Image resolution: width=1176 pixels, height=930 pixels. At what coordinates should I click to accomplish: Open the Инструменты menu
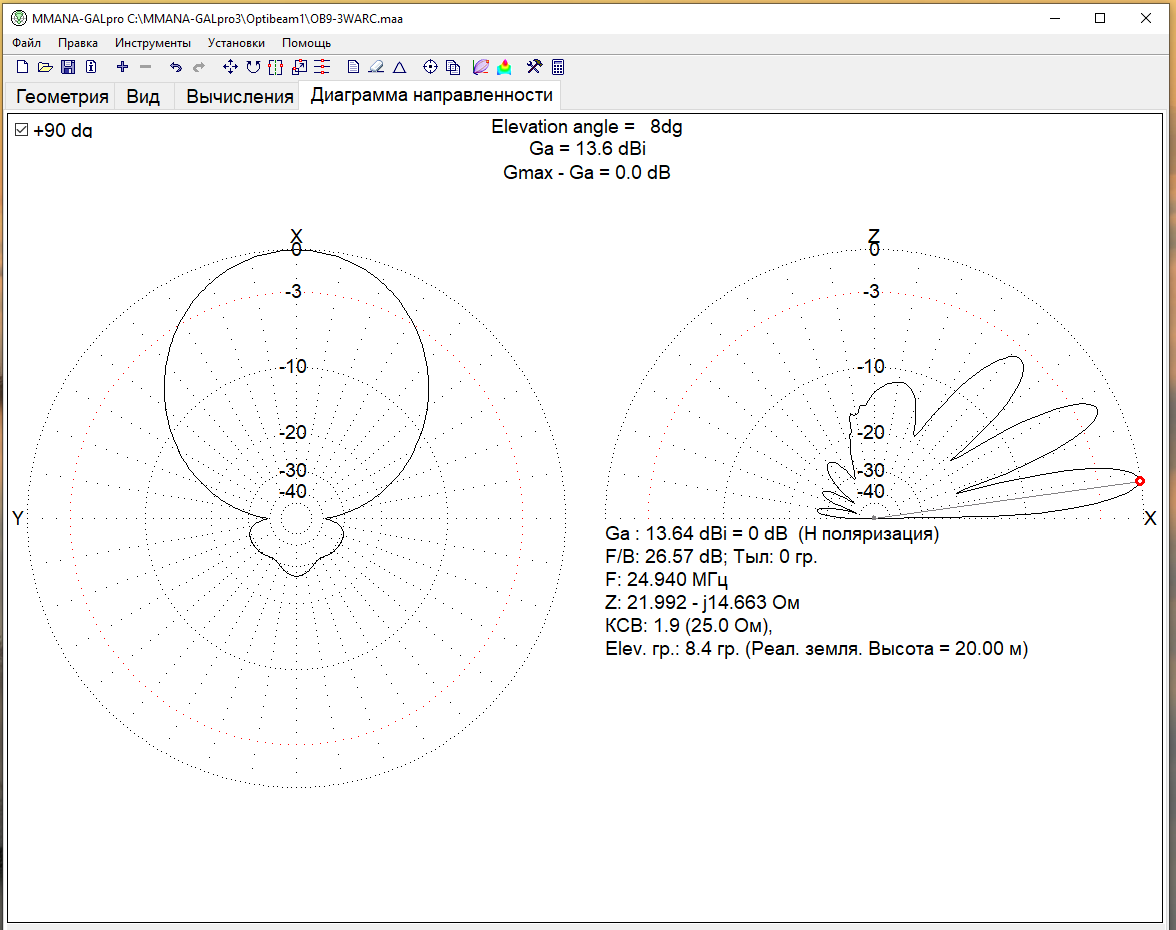tap(152, 43)
